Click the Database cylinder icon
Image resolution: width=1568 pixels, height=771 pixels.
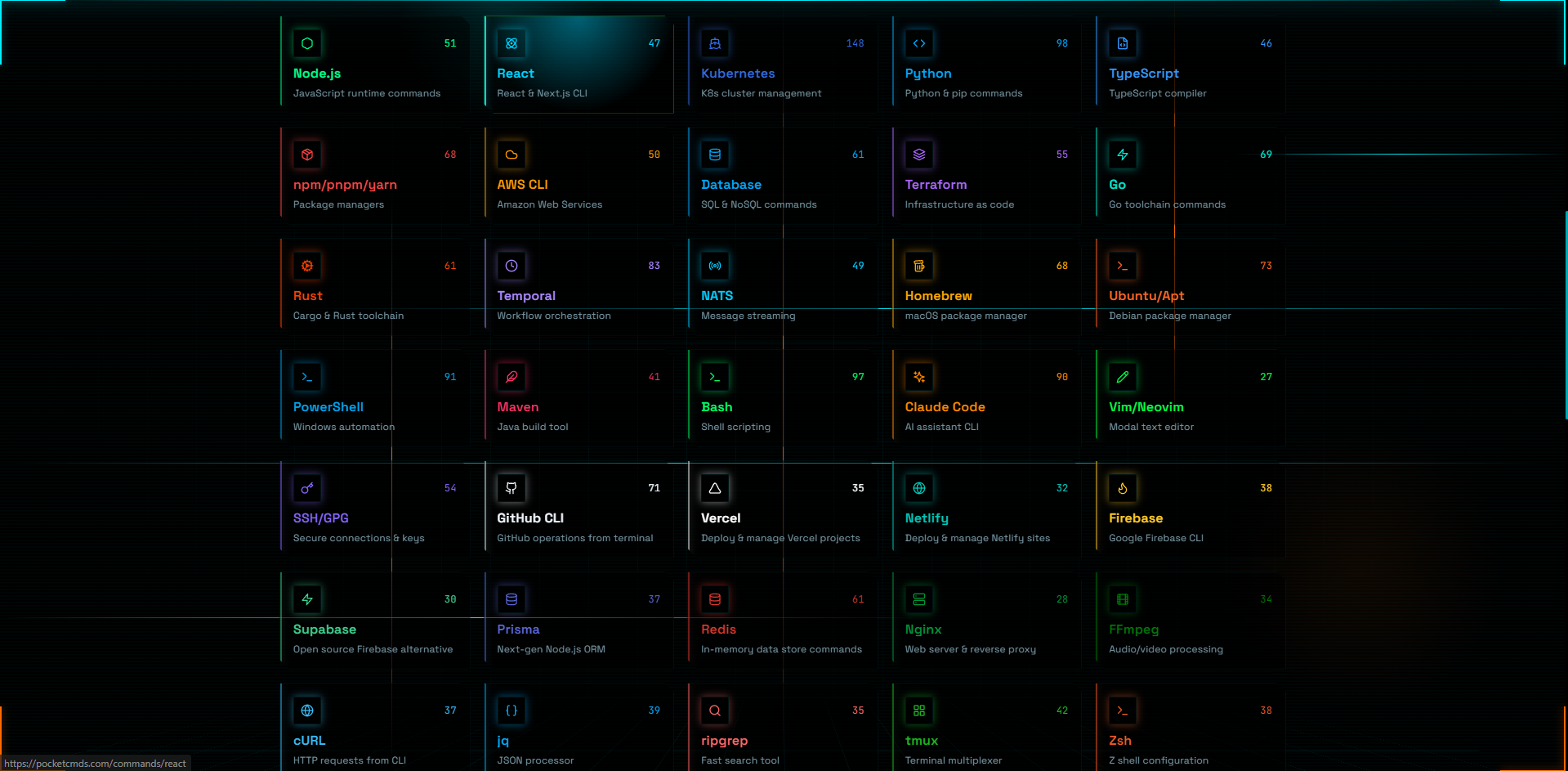[715, 155]
